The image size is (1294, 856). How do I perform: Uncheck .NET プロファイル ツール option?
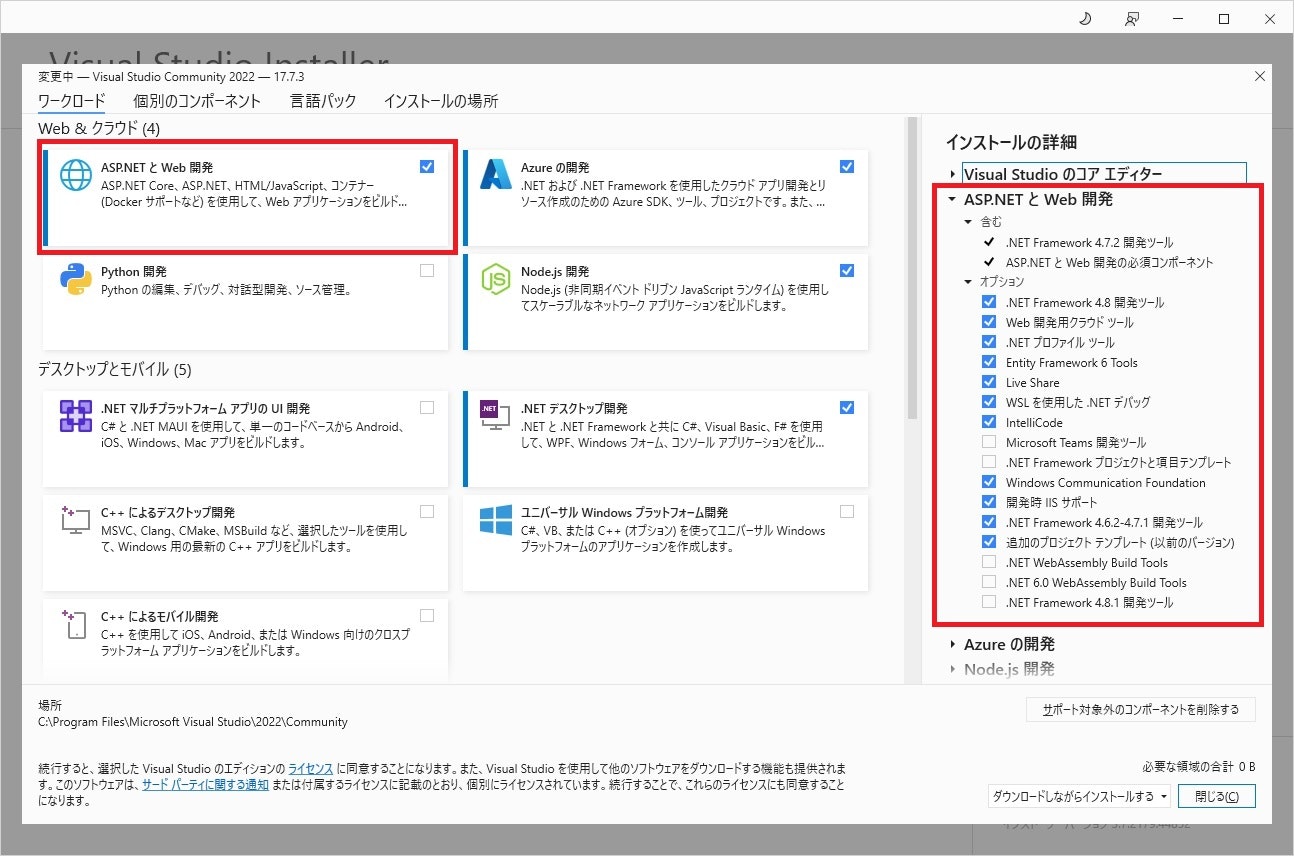[x=989, y=342]
